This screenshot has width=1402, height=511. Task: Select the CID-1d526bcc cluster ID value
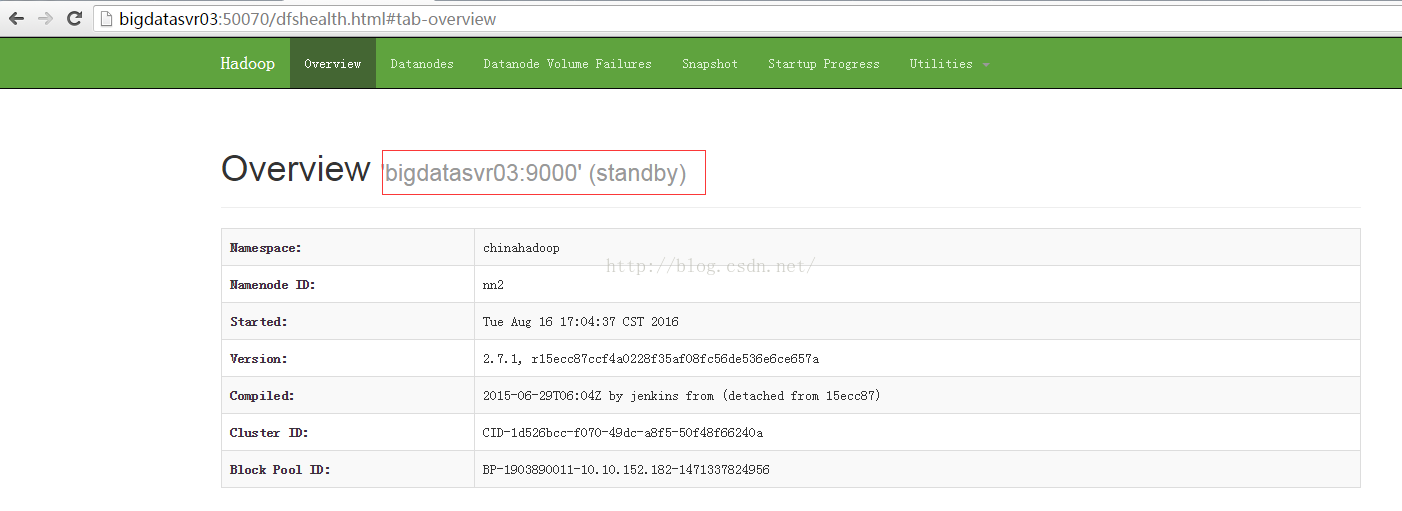tap(623, 432)
